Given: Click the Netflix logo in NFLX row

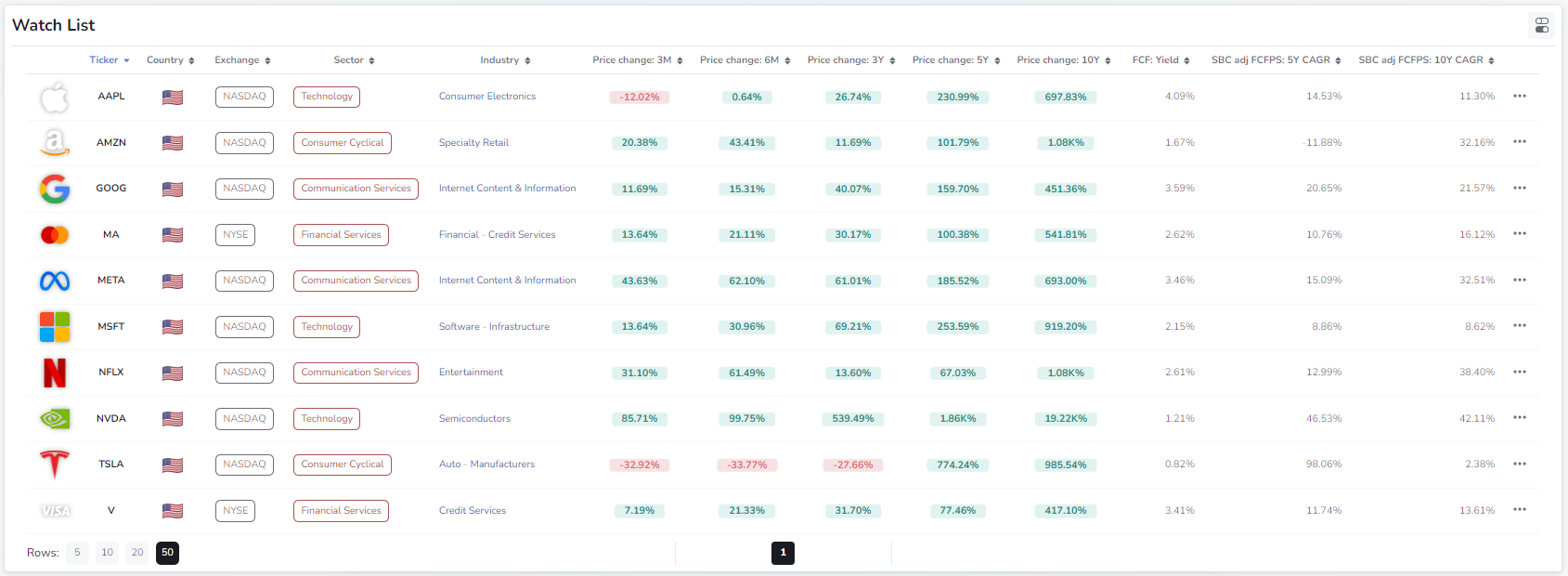Looking at the screenshot, I should coord(55,373).
